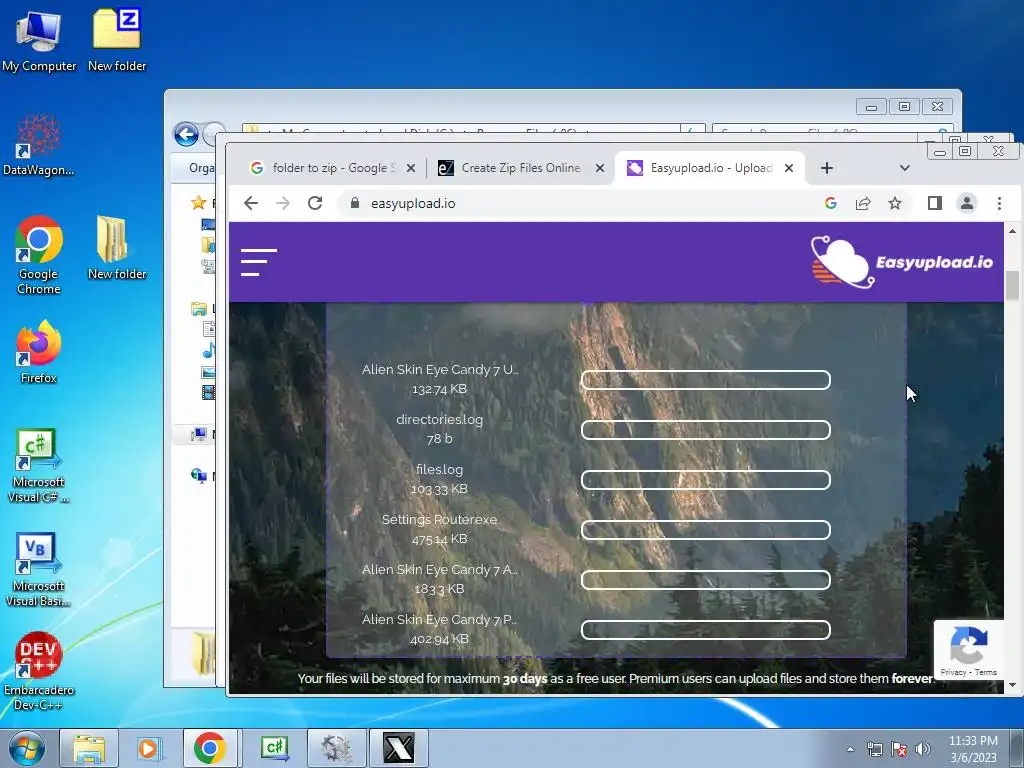Click the padlock site info icon
Viewport: 1024px width, 768px height.
(x=355, y=203)
